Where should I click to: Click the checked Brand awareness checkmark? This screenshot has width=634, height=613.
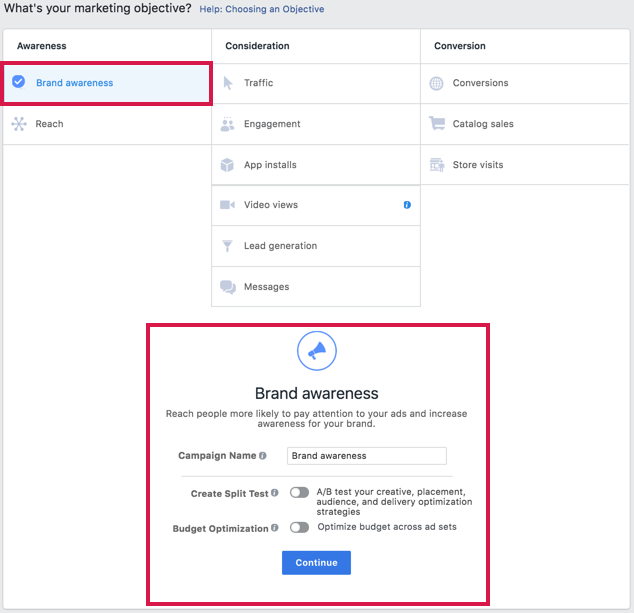pos(18,83)
